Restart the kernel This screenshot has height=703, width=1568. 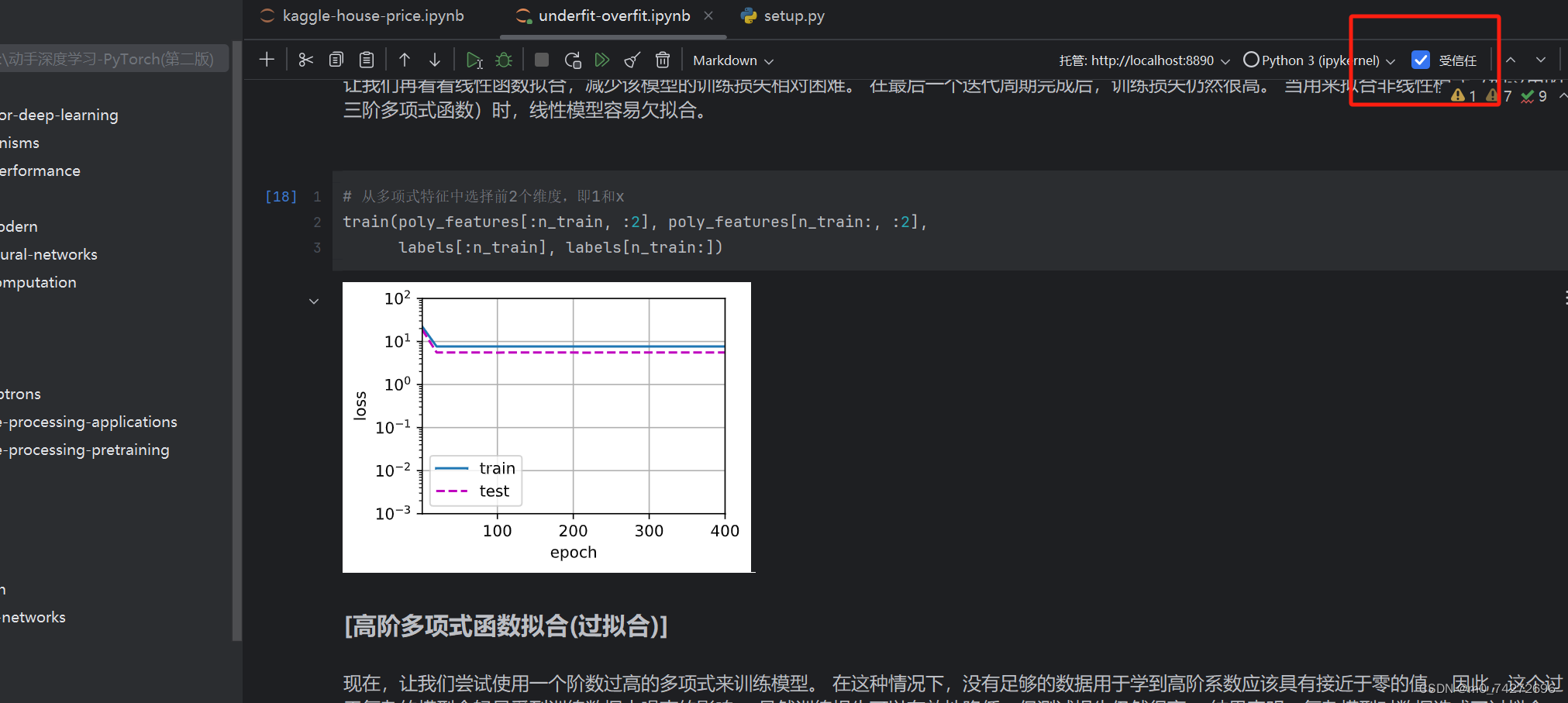click(572, 59)
